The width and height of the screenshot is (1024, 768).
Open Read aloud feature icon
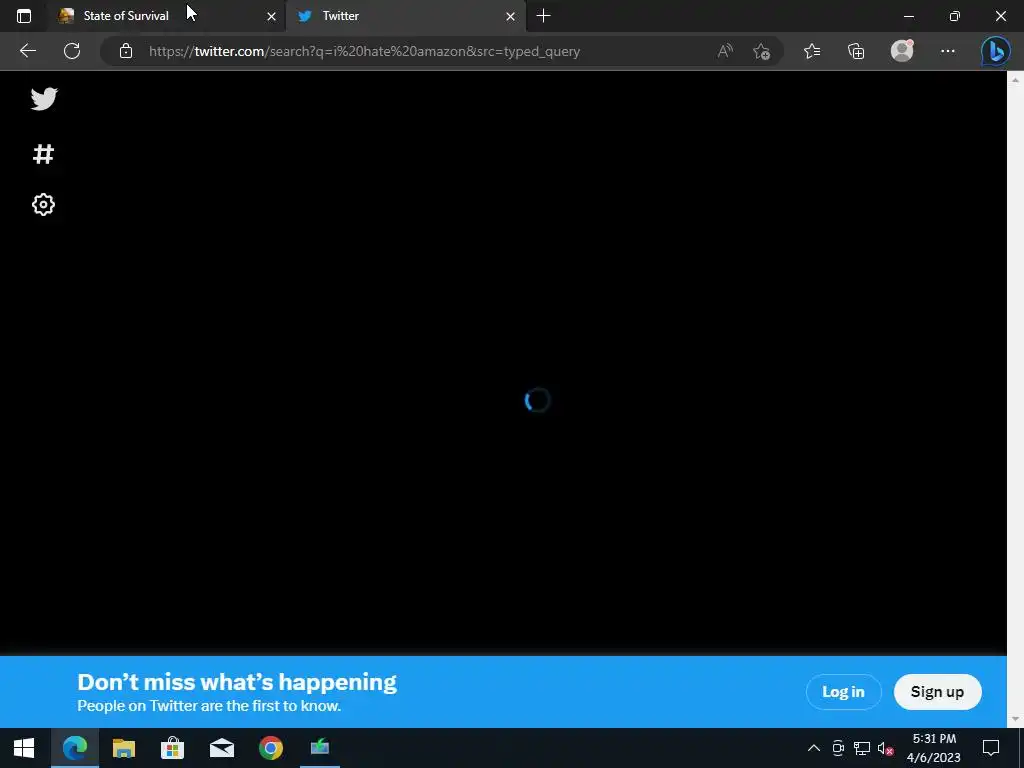coord(725,51)
